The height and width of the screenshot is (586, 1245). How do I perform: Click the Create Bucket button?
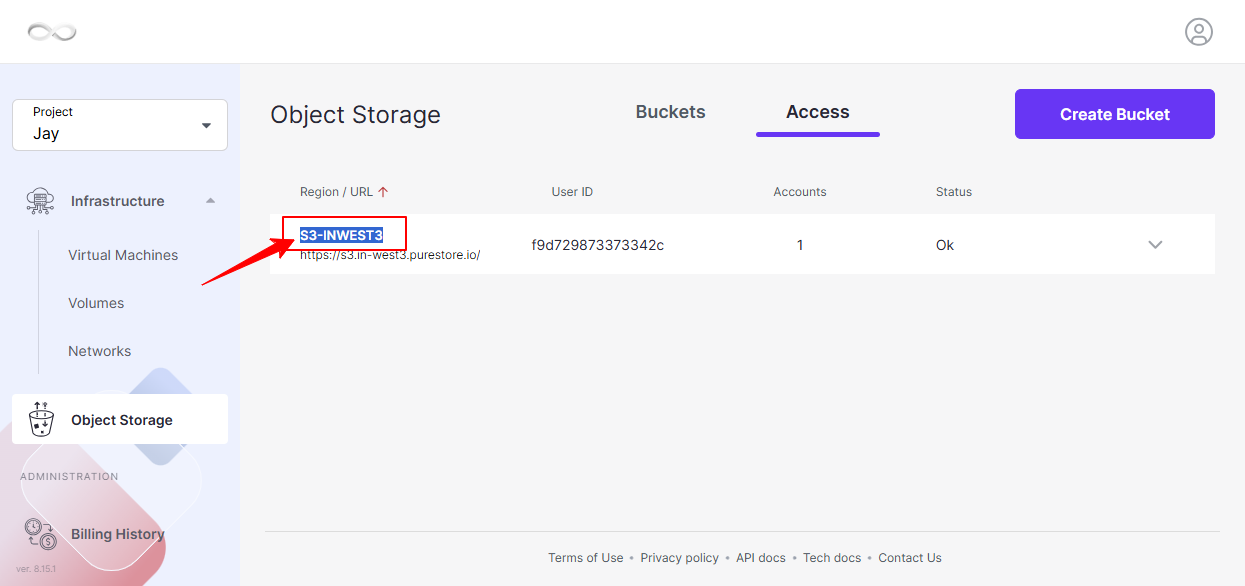coord(1115,114)
